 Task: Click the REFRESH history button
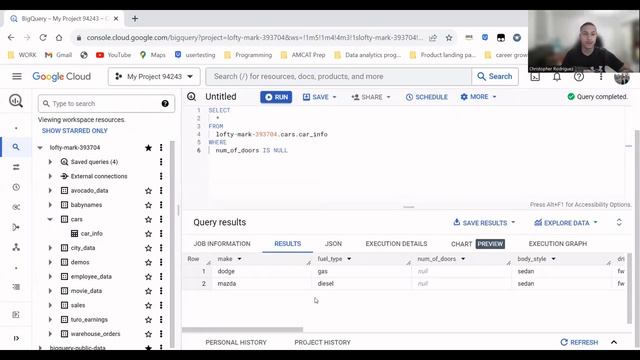click(x=579, y=342)
